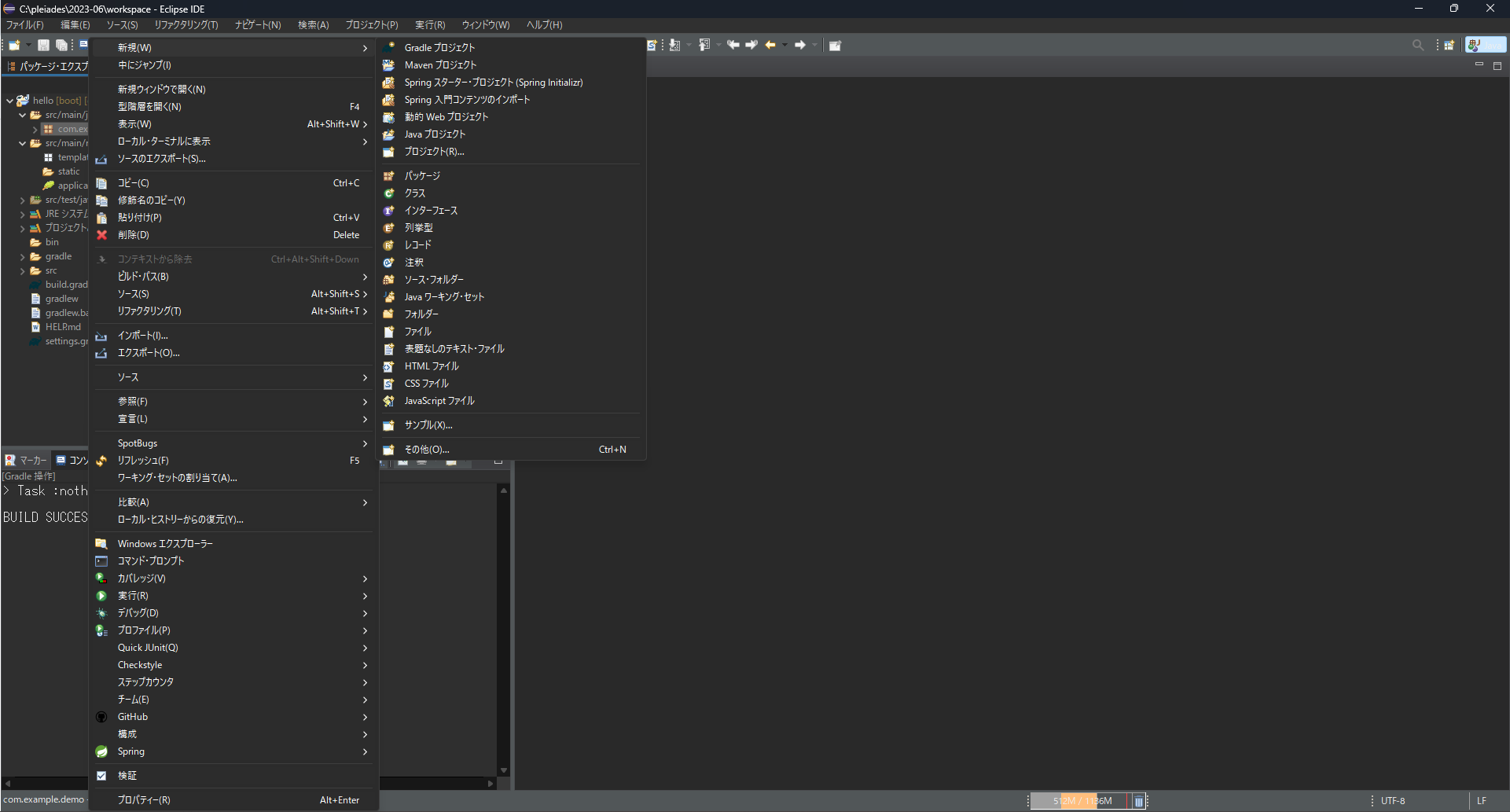The height and width of the screenshot is (812, 1510).
Task: Click the interface (インターフェース) icon
Action: 388,211
